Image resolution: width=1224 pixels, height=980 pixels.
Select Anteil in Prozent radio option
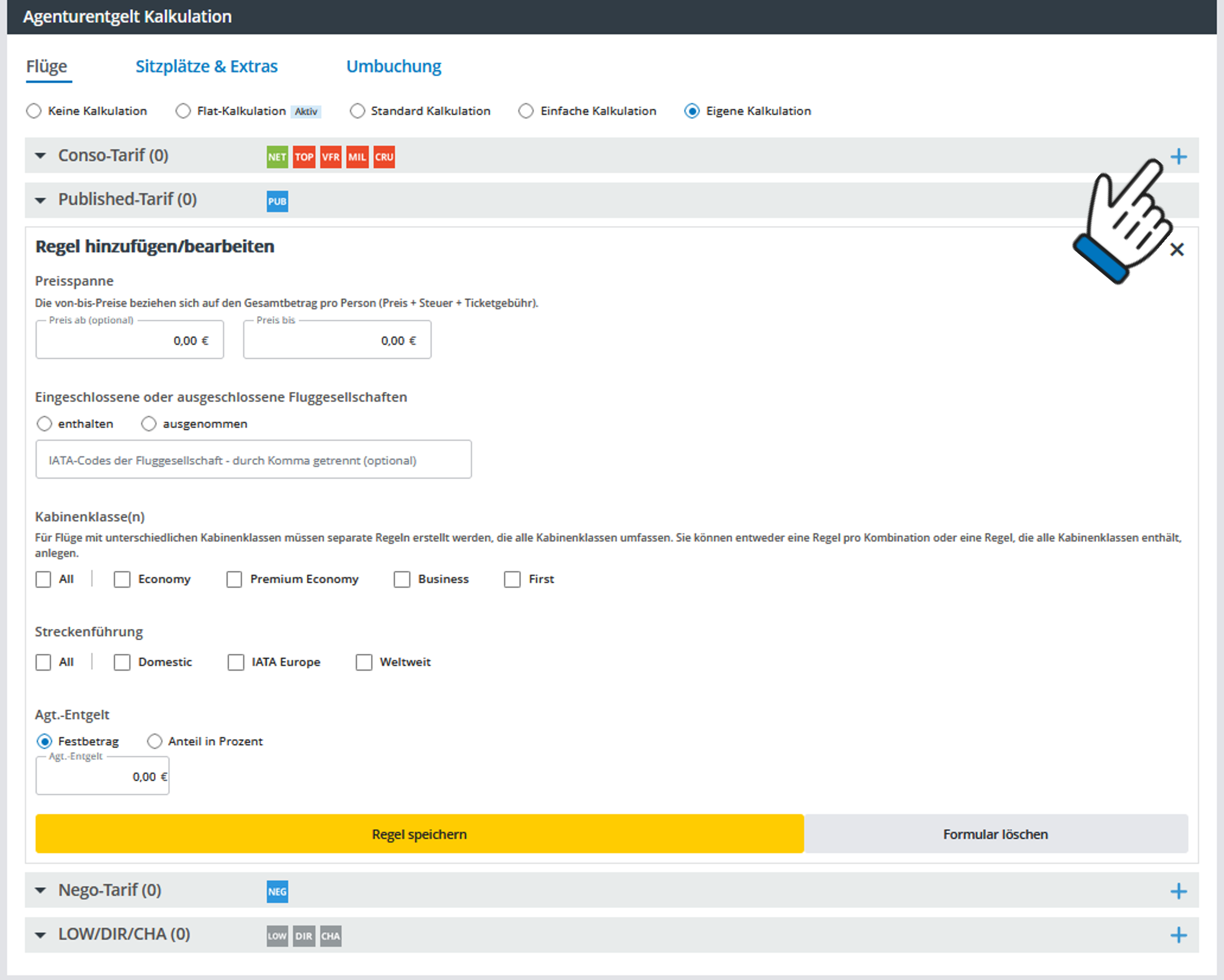(154, 742)
